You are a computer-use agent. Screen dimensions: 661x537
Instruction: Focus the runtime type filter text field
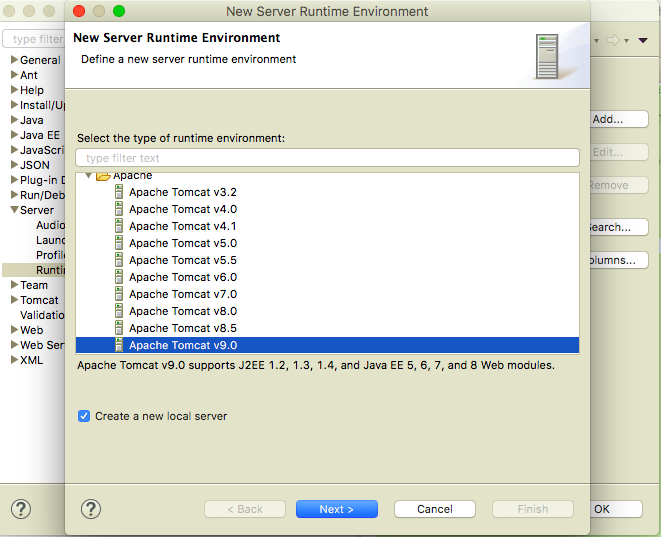(328, 158)
